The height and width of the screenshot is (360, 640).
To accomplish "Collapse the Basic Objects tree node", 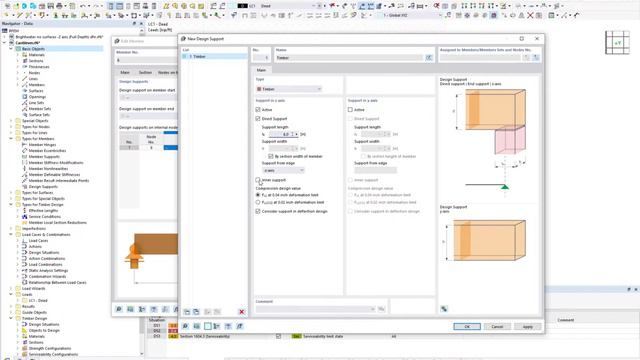I will pyautogui.click(x=11, y=49).
